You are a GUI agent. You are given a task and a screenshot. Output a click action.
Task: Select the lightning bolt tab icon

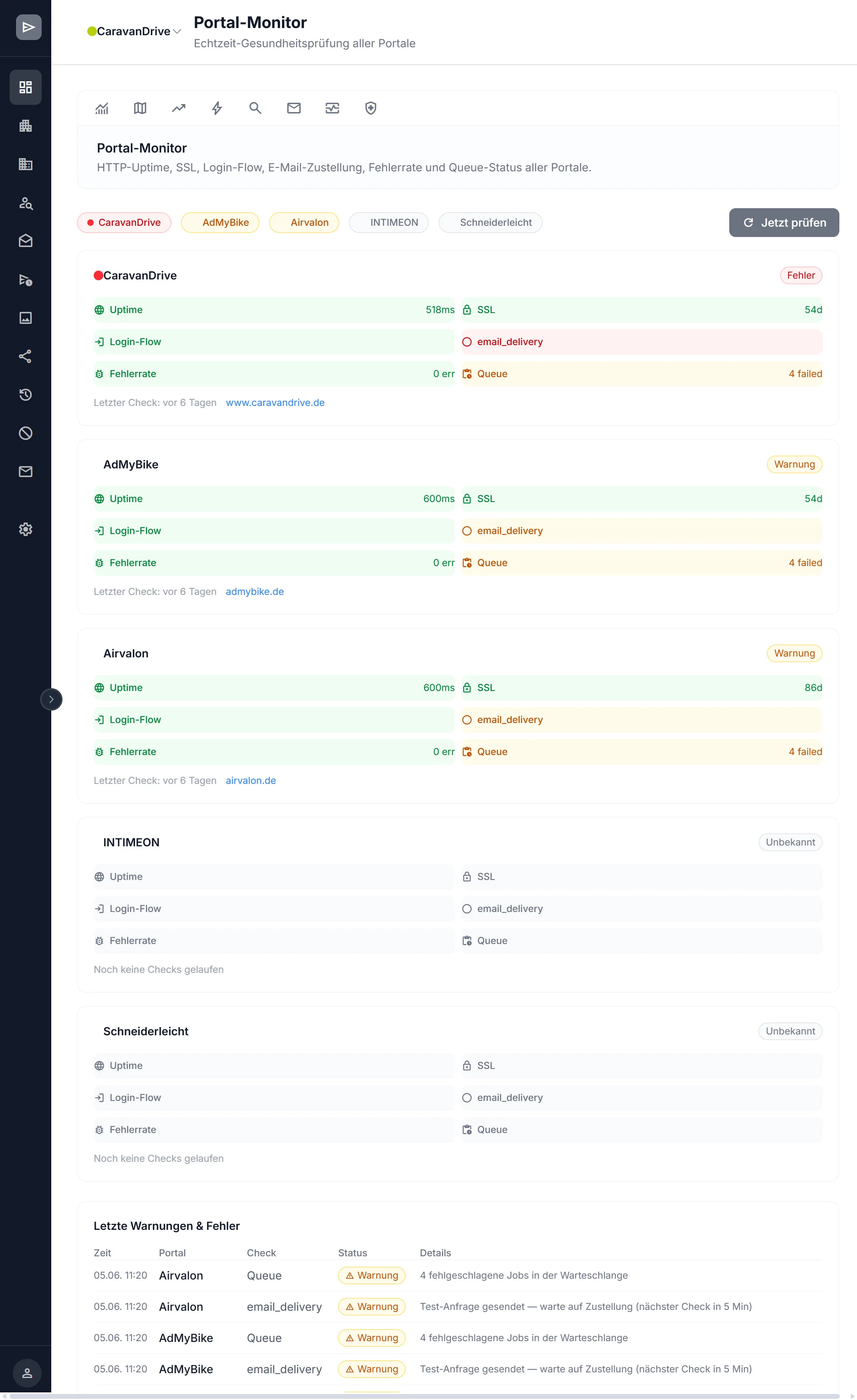217,108
